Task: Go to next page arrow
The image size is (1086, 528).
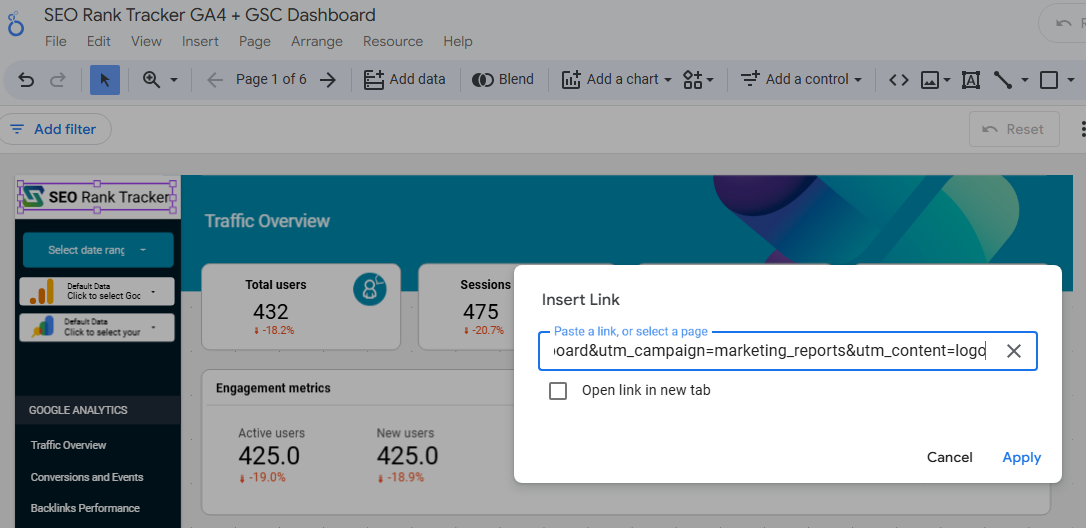Action: 327,80
